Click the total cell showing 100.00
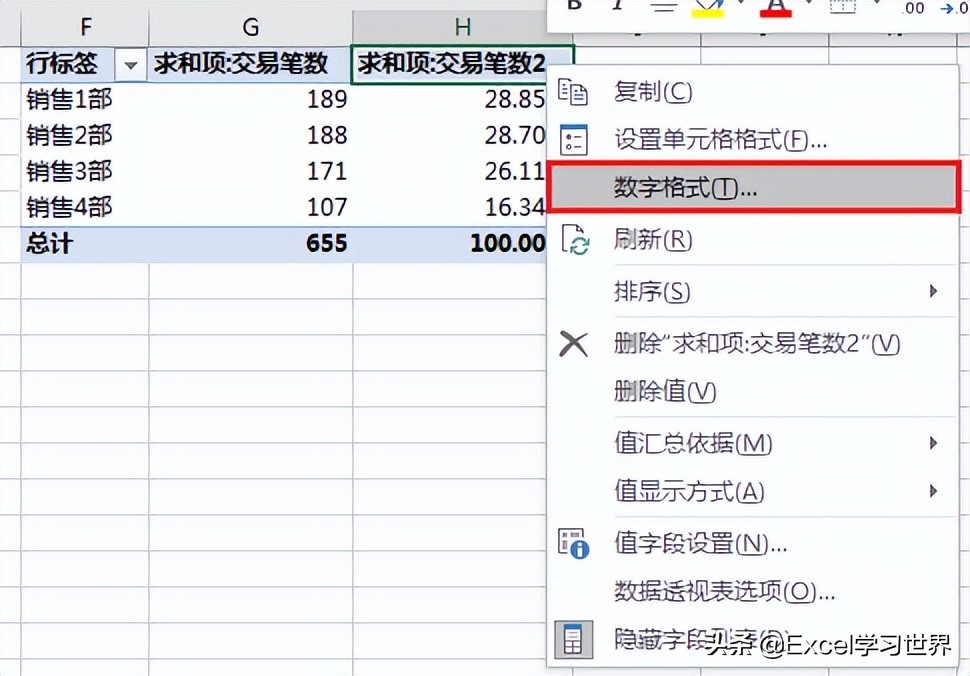Image resolution: width=970 pixels, height=676 pixels. click(450, 243)
